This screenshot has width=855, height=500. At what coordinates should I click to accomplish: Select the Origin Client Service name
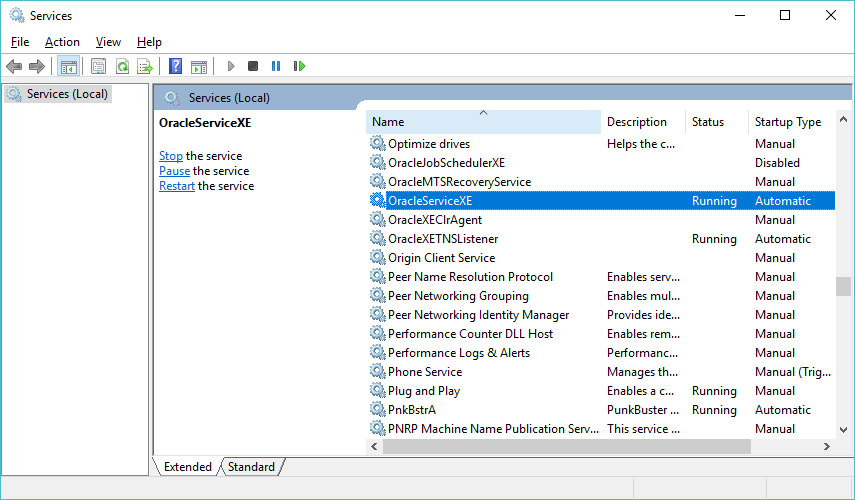pos(442,258)
